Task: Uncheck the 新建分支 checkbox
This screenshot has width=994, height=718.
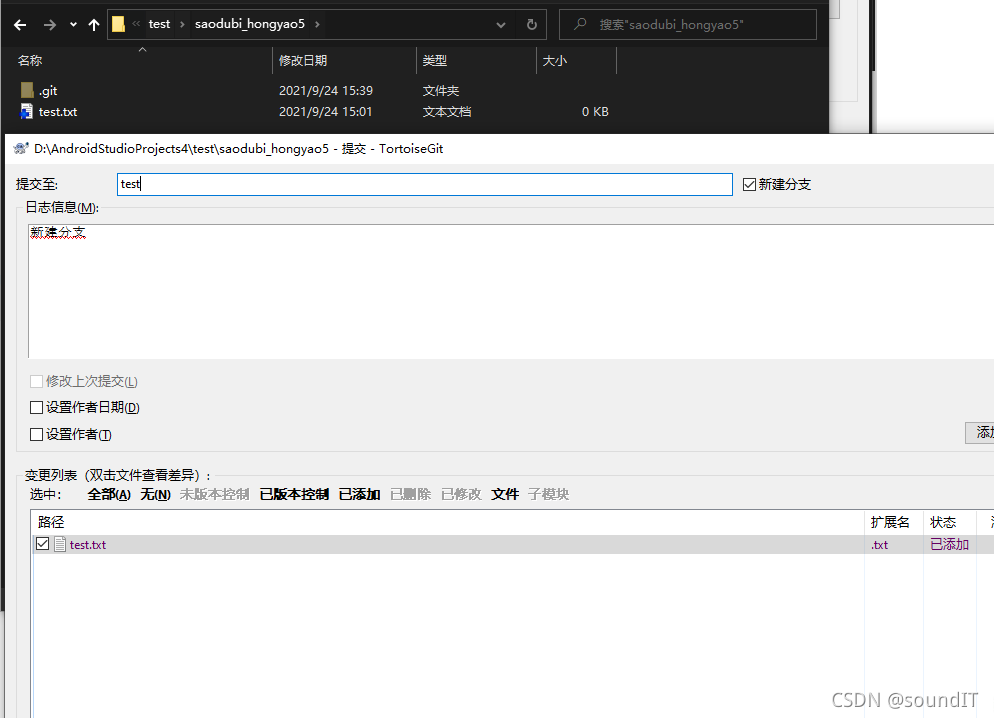Action: 749,184
